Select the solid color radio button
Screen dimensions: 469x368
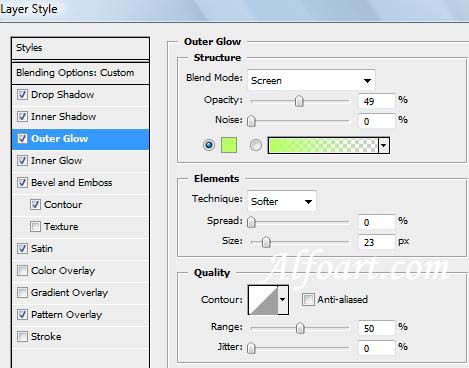[x=209, y=145]
